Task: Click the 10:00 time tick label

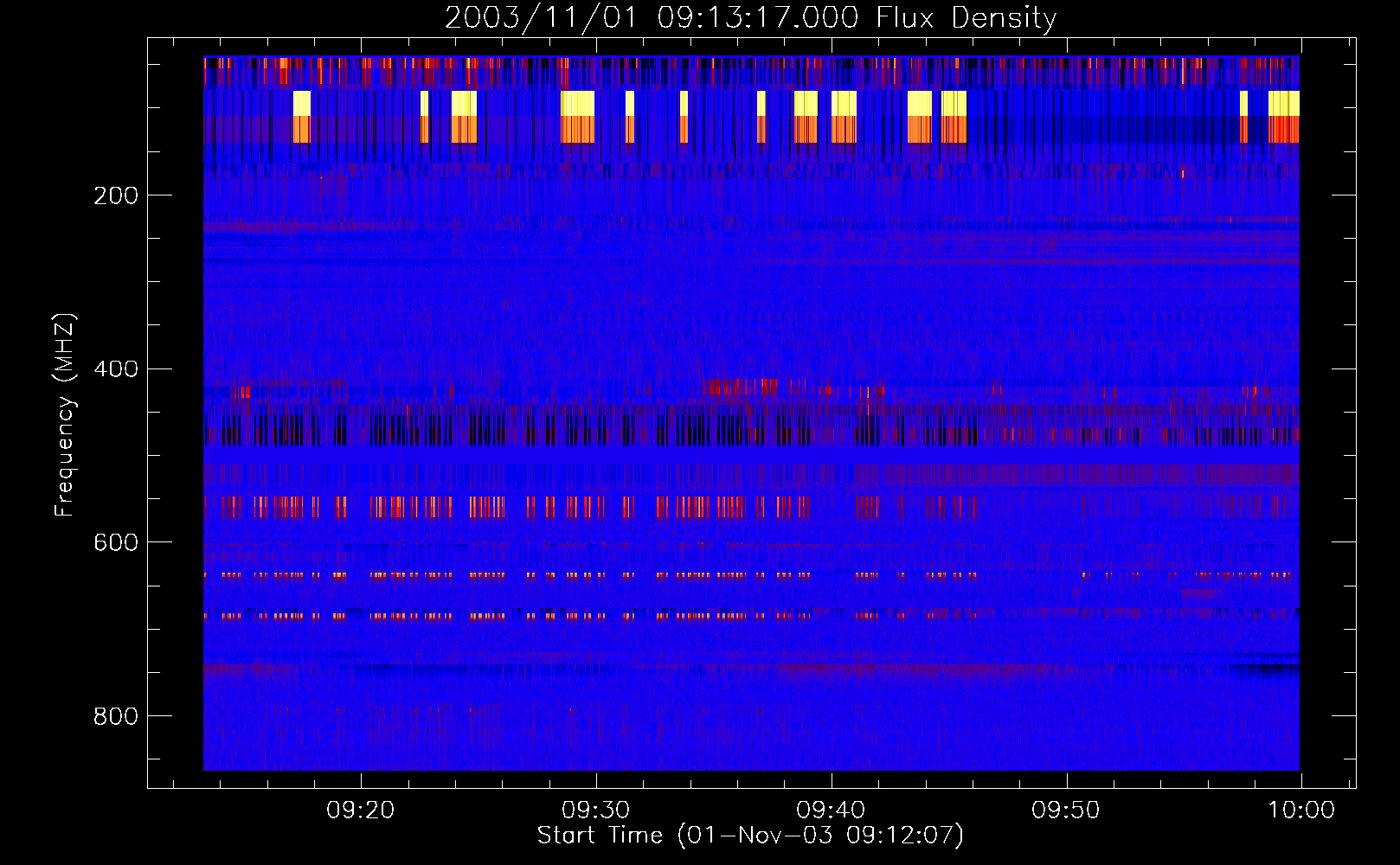Action: point(1301,811)
